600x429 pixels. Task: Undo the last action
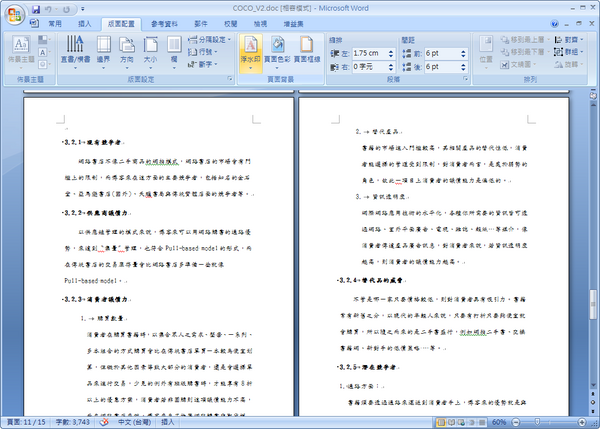pos(49,9)
